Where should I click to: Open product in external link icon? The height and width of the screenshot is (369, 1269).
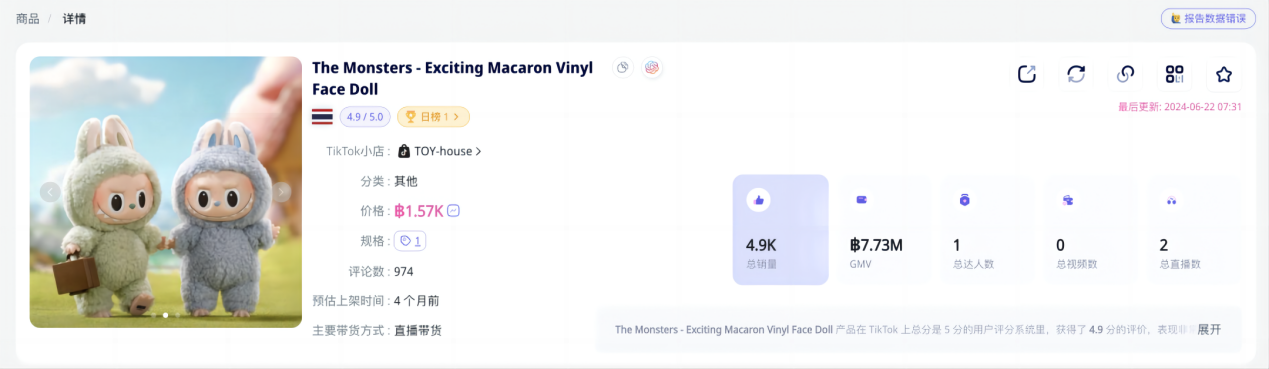pyautogui.click(x=1027, y=74)
